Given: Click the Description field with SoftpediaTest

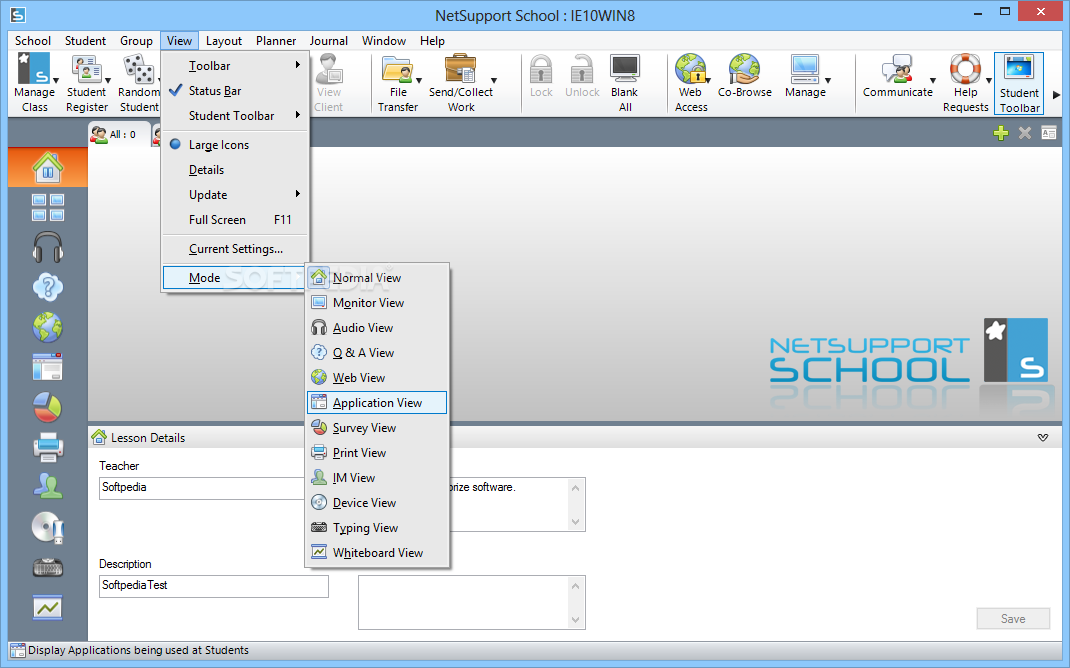Looking at the screenshot, I should [x=214, y=586].
